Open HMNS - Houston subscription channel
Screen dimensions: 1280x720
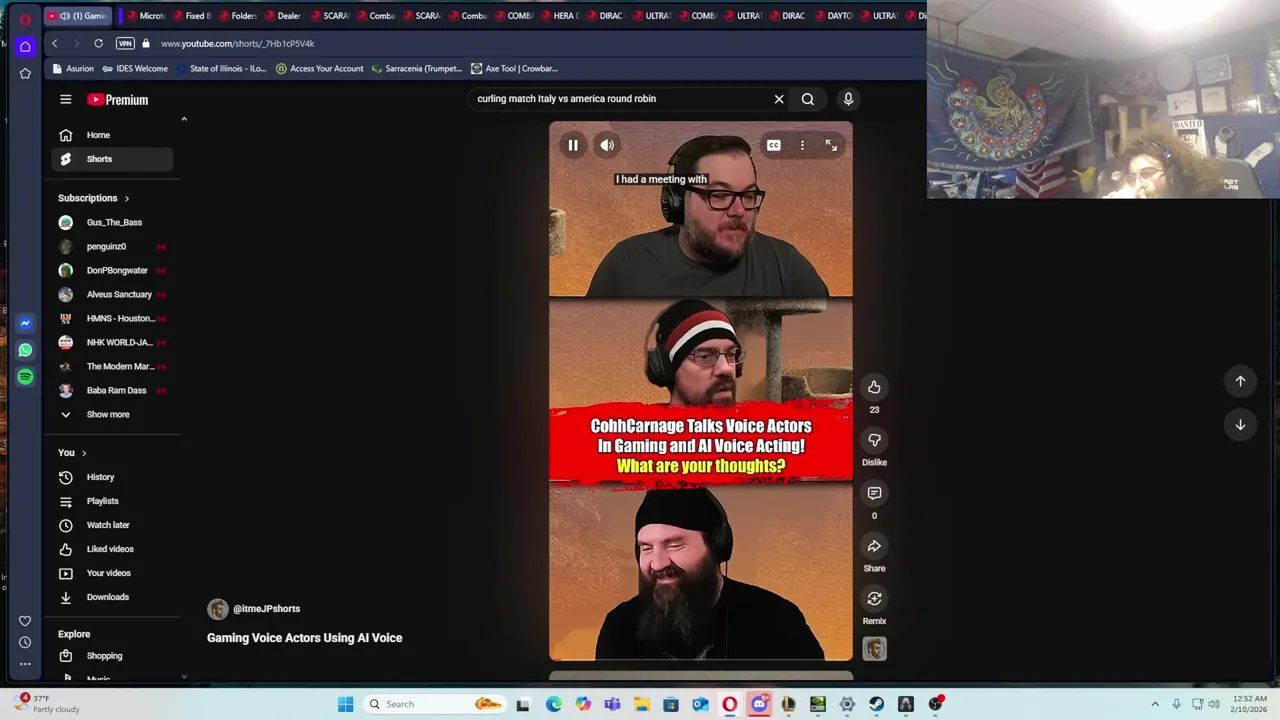[112, 318]
